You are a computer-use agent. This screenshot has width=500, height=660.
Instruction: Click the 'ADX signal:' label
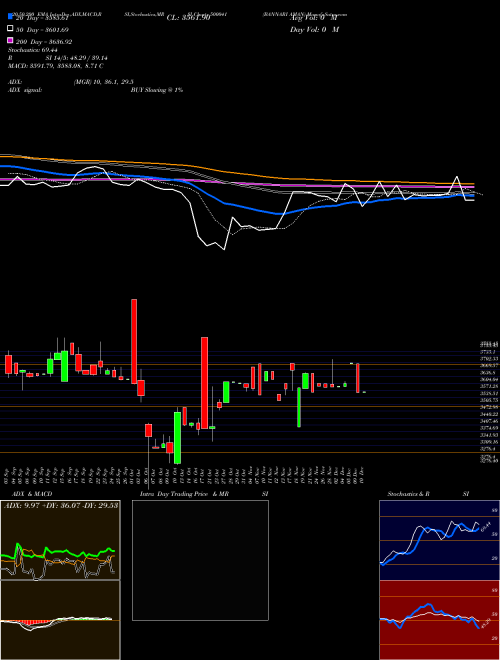pyautogui.click(x=25, y=90)
